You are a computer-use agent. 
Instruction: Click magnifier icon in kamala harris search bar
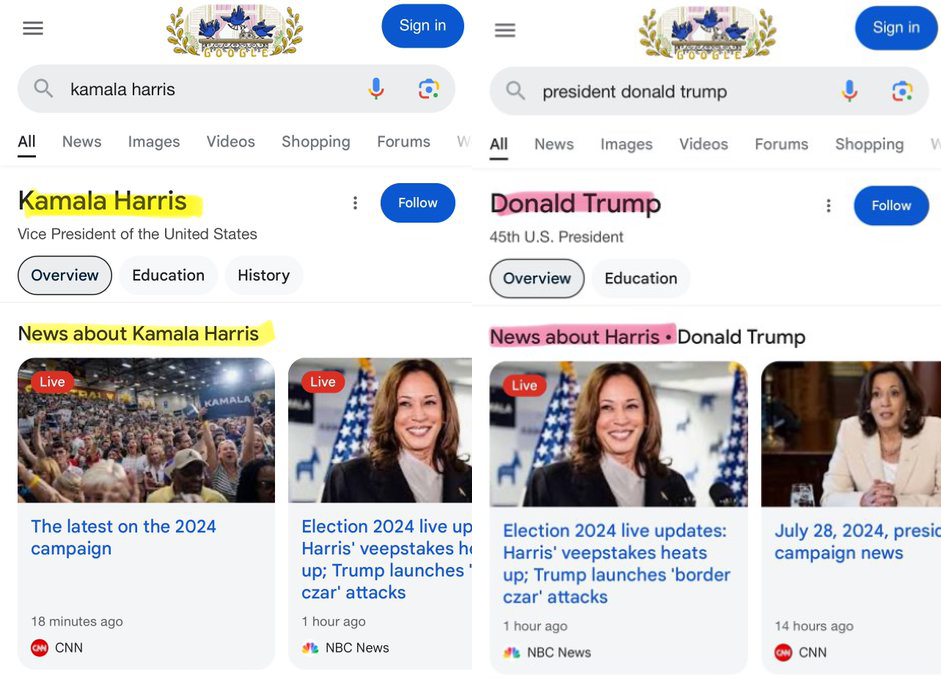(43, 89)
